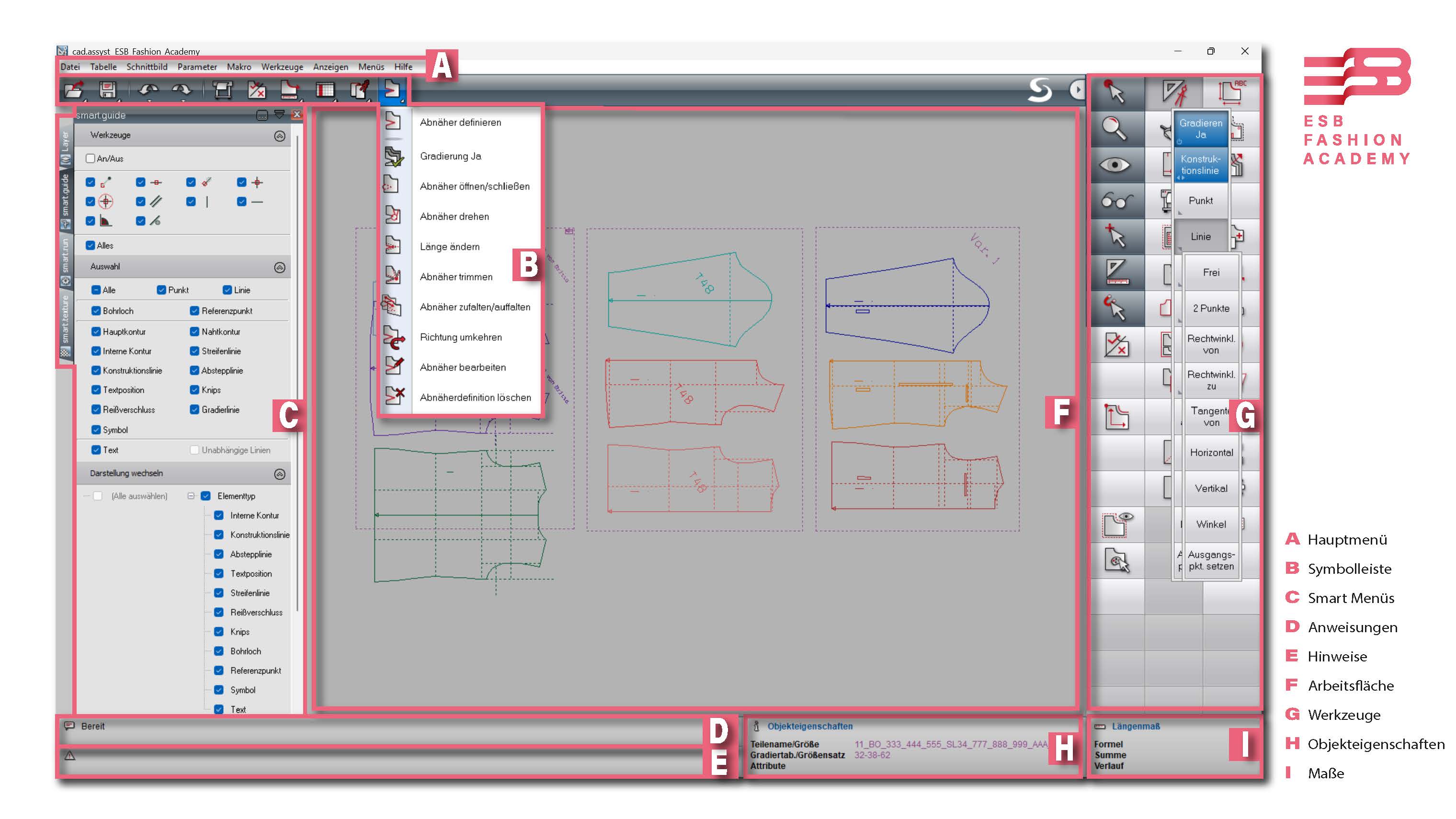1456x819 pixels.
Task: Toggle the An/Aus checkbox
Action: click(90, 158)
